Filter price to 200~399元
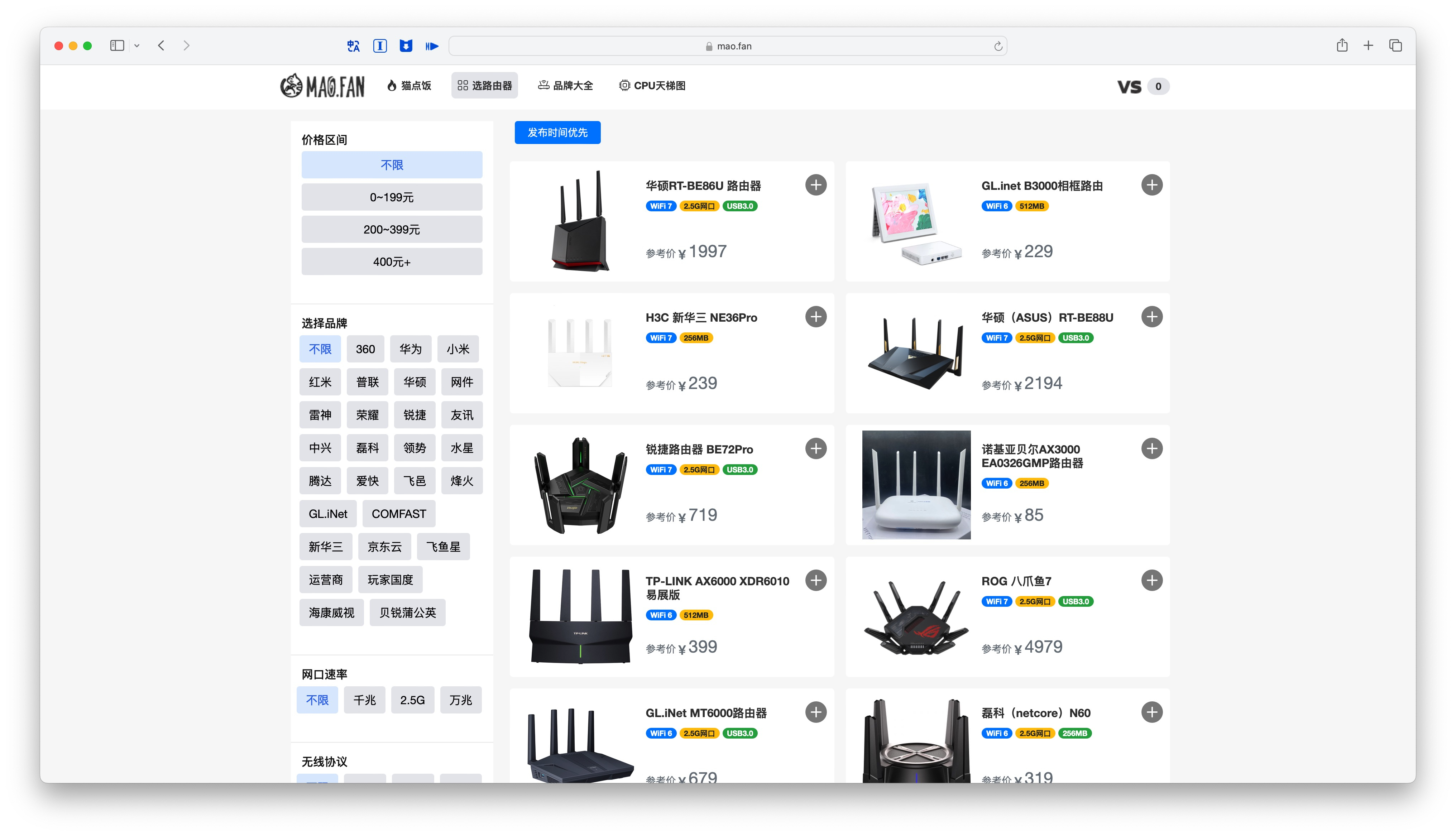 [392, 230]
